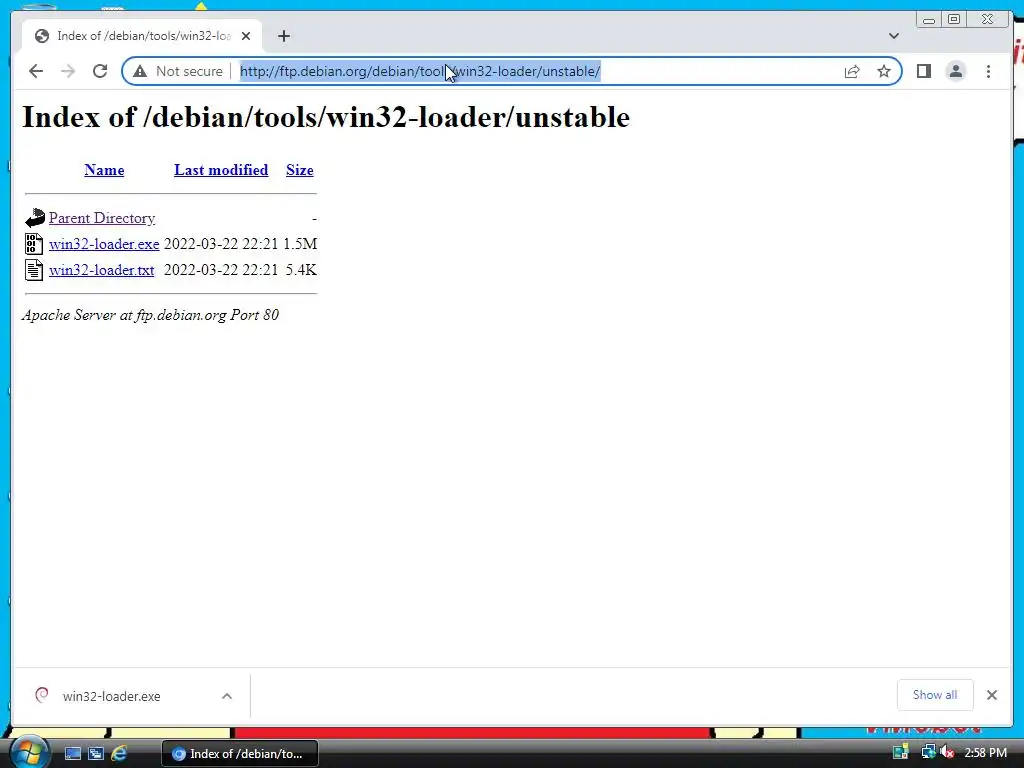Open a new tab with plus button
Screen dimensions: 1024x768
[x=283, y=36]
